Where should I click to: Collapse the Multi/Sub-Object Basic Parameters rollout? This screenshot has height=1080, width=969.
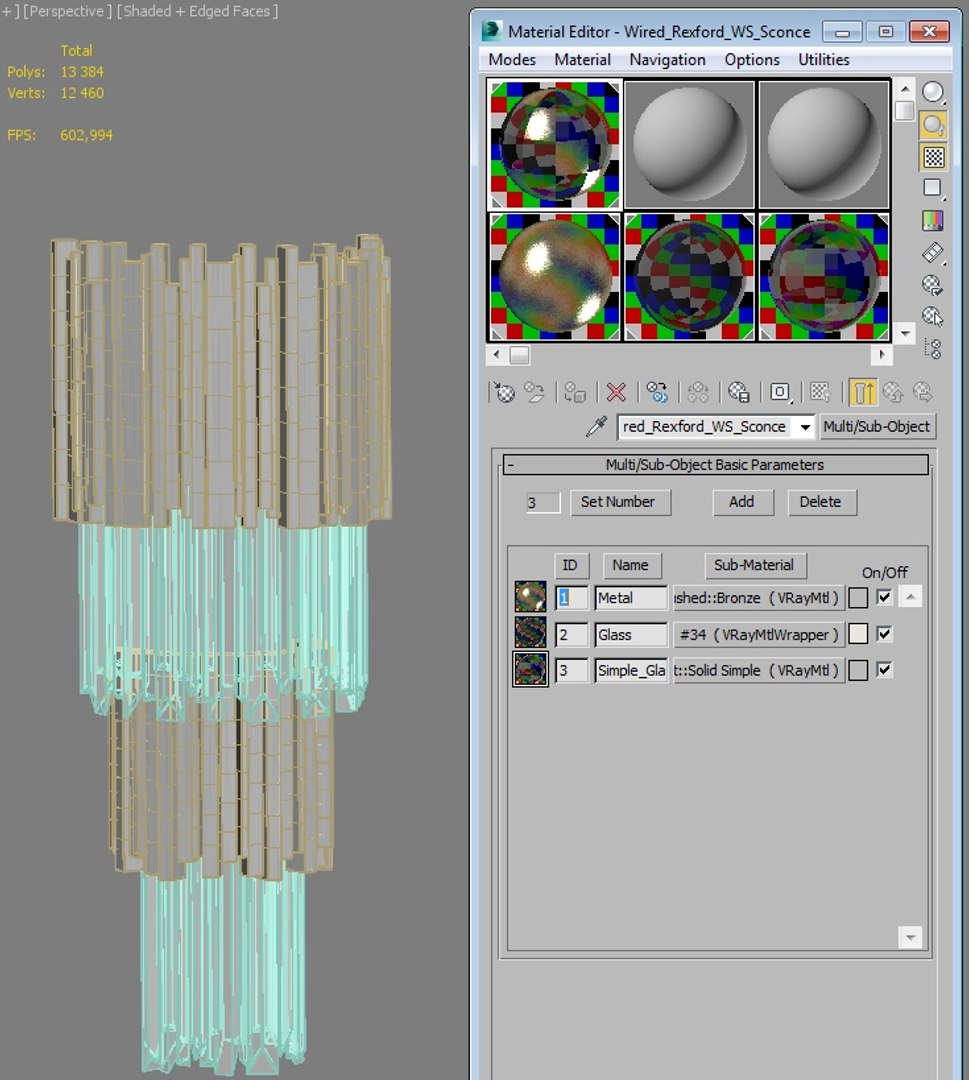coord(716,465)
